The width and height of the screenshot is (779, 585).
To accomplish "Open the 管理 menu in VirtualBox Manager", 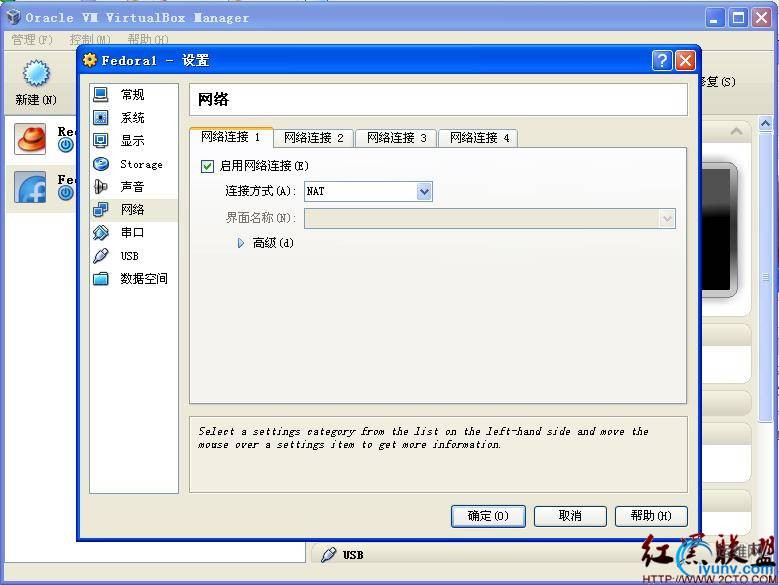I will (32, 40).
